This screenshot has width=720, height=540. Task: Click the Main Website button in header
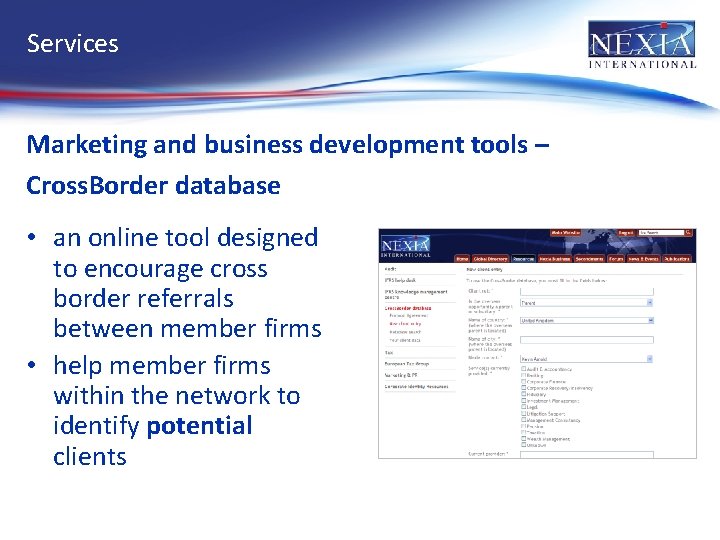click(566, 233)
